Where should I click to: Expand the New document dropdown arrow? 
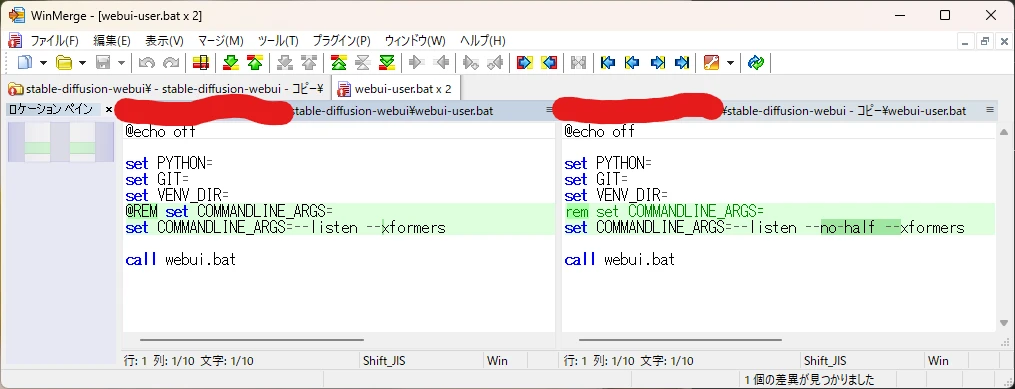[43, 63]
